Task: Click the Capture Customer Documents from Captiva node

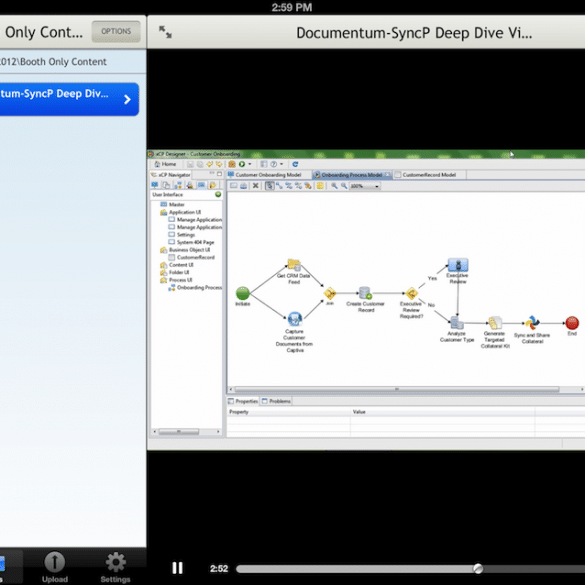Action: point(295,319)
